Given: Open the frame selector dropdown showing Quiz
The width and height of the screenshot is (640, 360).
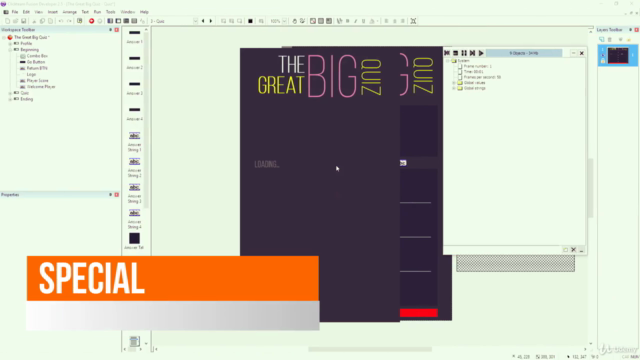Looking at the screenshot, I should [x=174, y=21].
